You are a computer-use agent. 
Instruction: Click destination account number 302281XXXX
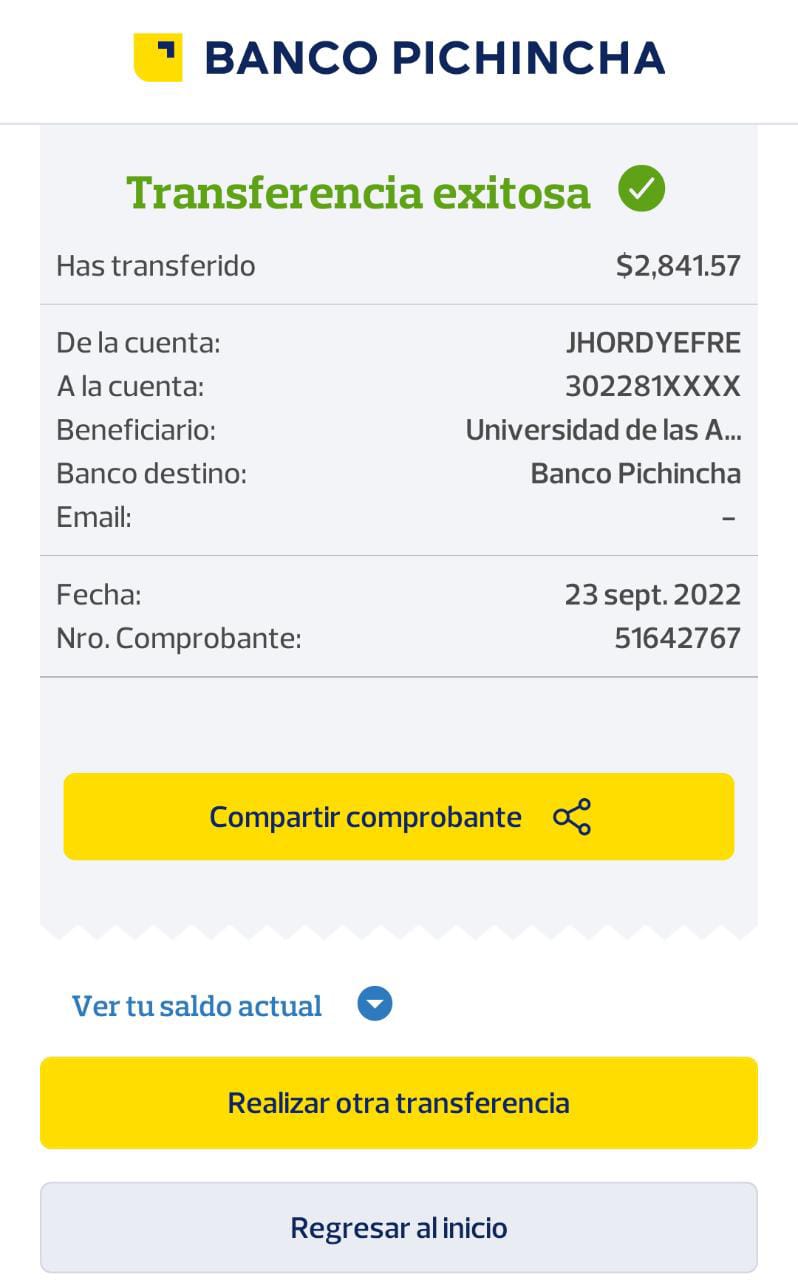click(653, 386)
